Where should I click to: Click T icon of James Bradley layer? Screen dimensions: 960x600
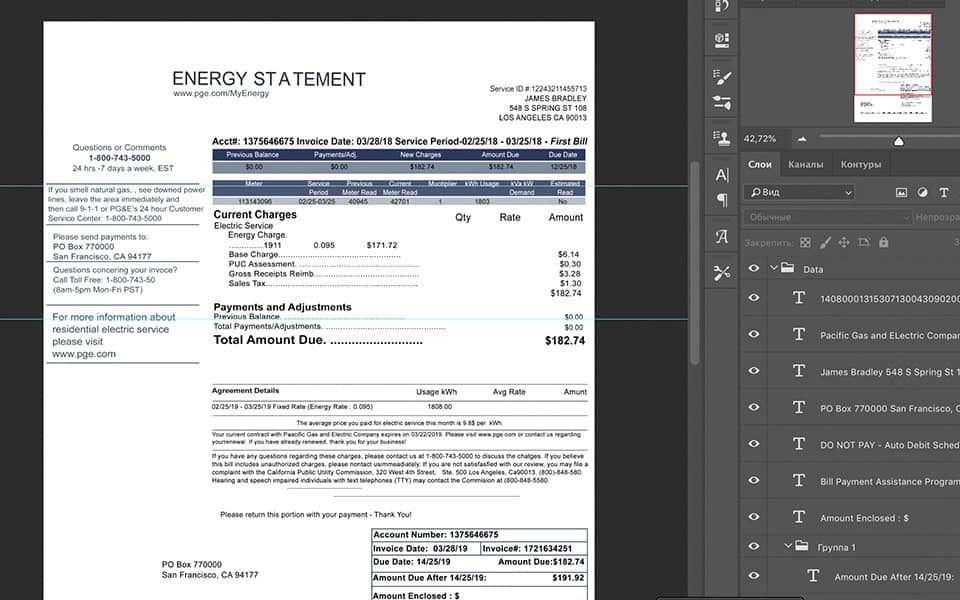tap(798, 371)
